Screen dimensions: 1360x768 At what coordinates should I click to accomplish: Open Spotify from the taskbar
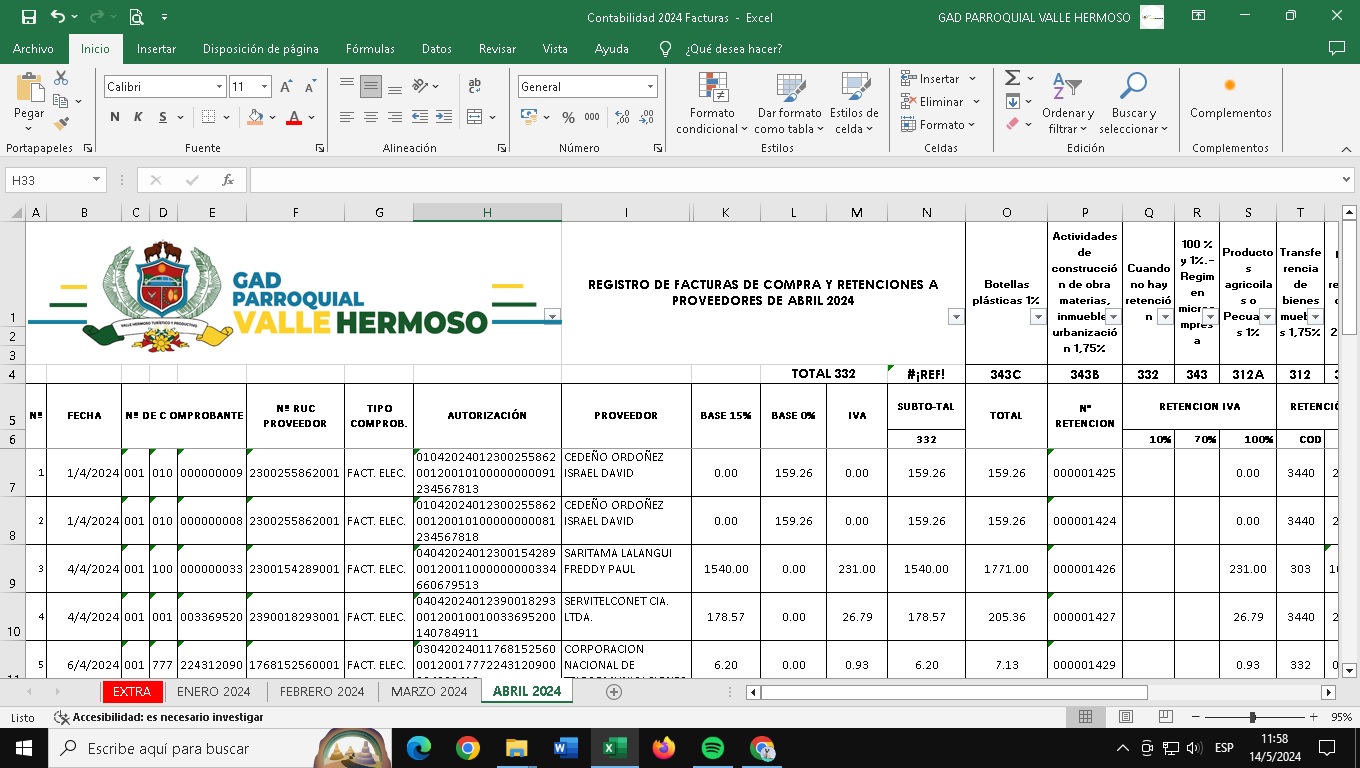(713, 748)
